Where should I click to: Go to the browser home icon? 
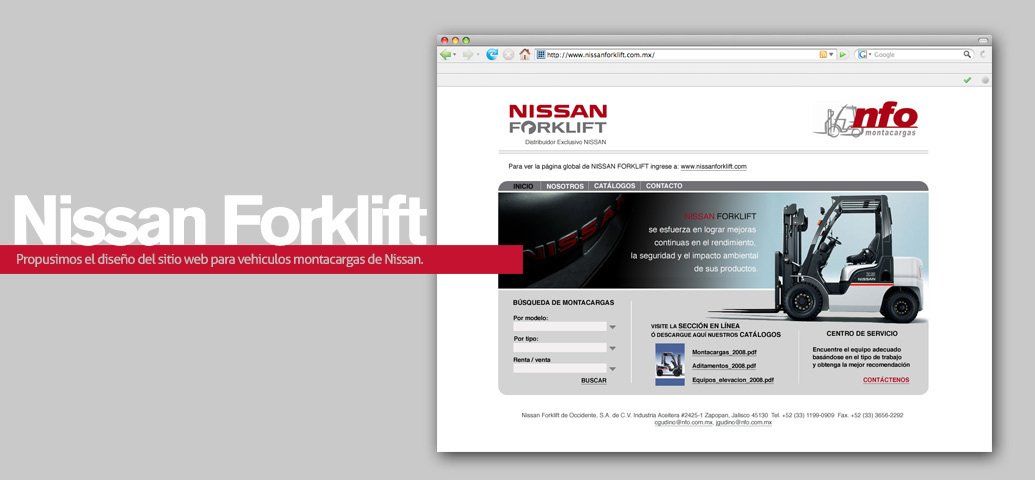tap(525, 55)
